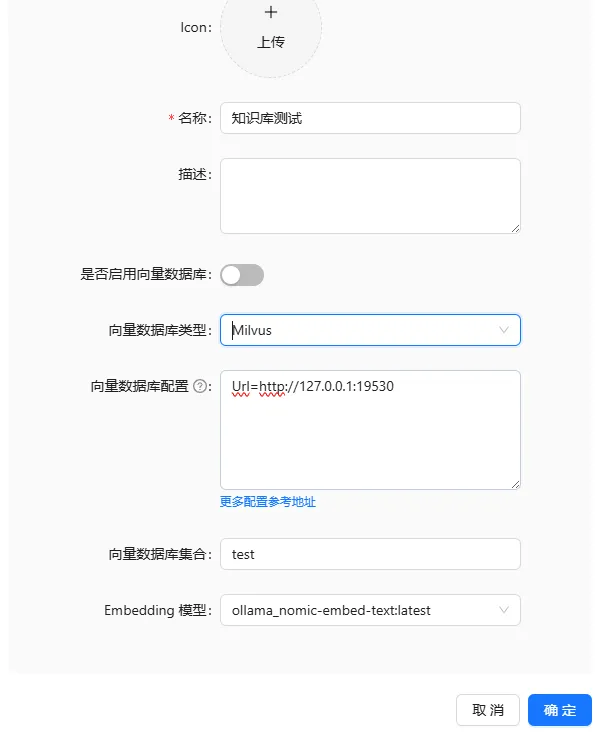Click the config textarea with Url=http://127.0.0.1:19530

[x=370, y=430]
